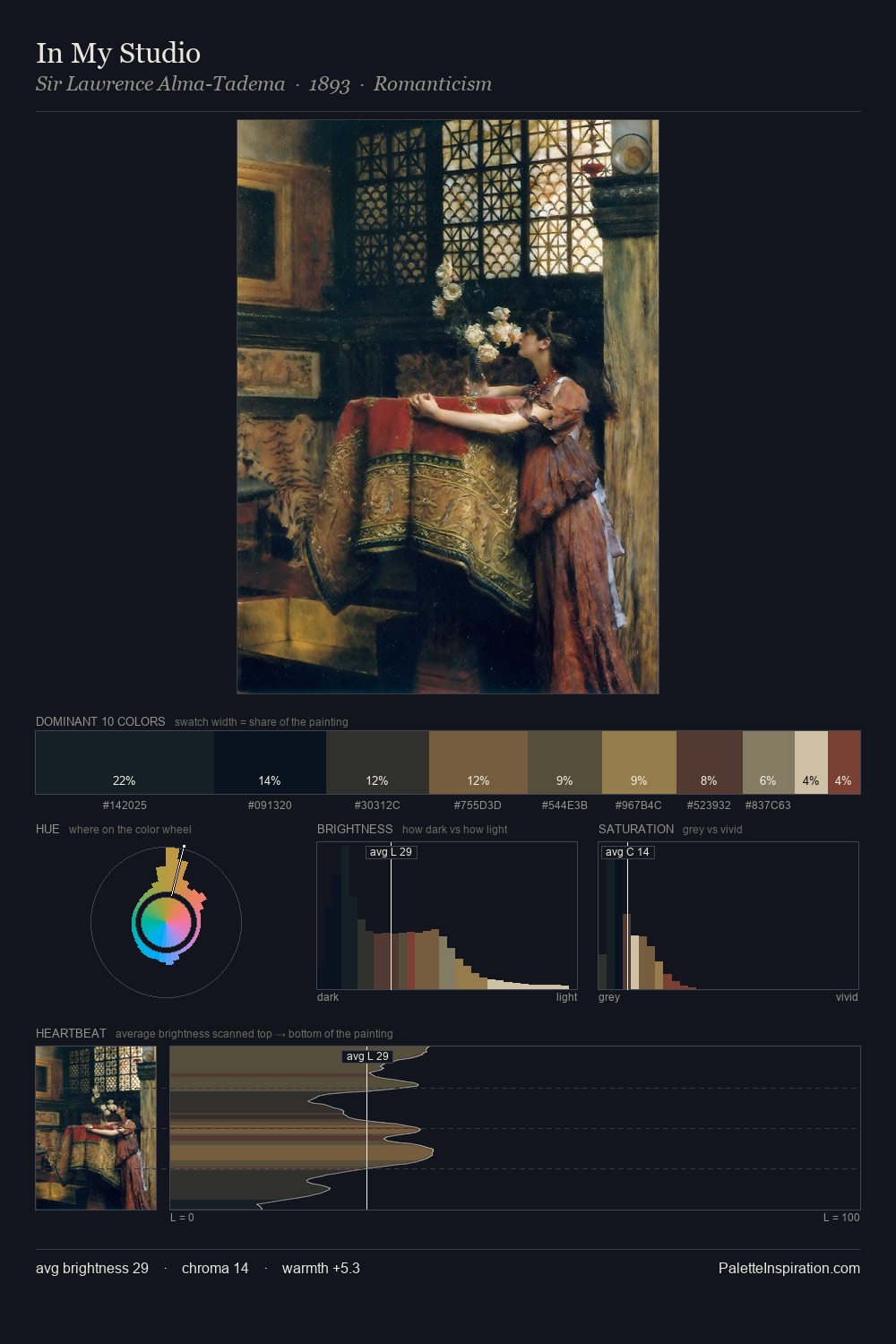Click the 'dark' axis label under Brightness

[328, 997]
